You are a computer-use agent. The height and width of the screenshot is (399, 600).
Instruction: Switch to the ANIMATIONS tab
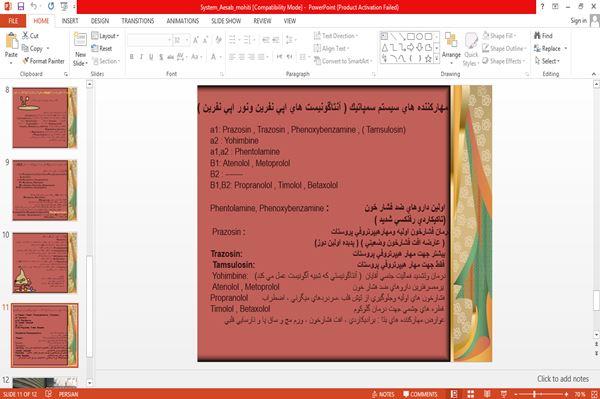coord(183,21)
